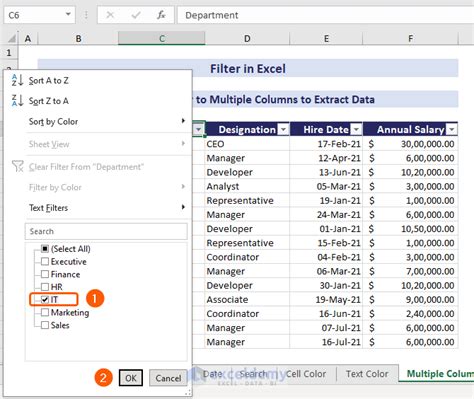Click the Clear Filter funnel icon
474x399 pixels.
point(17,166)
